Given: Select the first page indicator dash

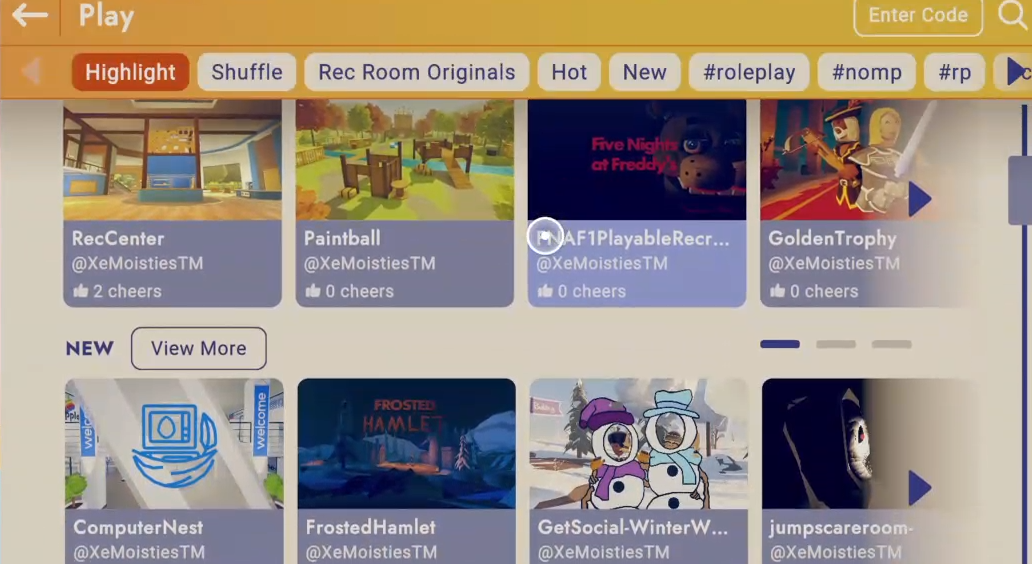Looking at the screenshot, I should pyautogui.click(x=780, y=344).
